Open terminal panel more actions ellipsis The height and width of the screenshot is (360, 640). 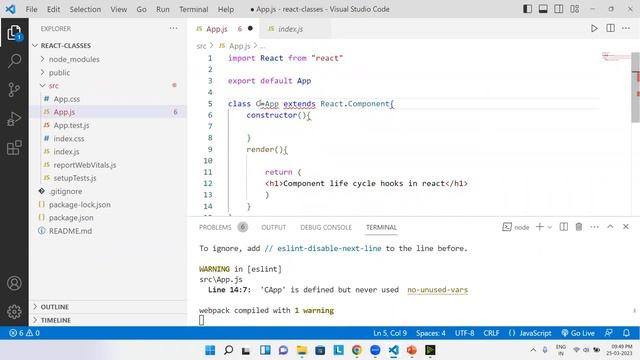594,227
